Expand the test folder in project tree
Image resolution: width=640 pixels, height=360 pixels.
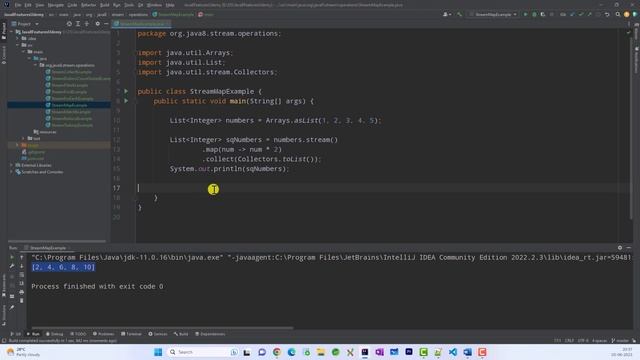tap(23, 138)
